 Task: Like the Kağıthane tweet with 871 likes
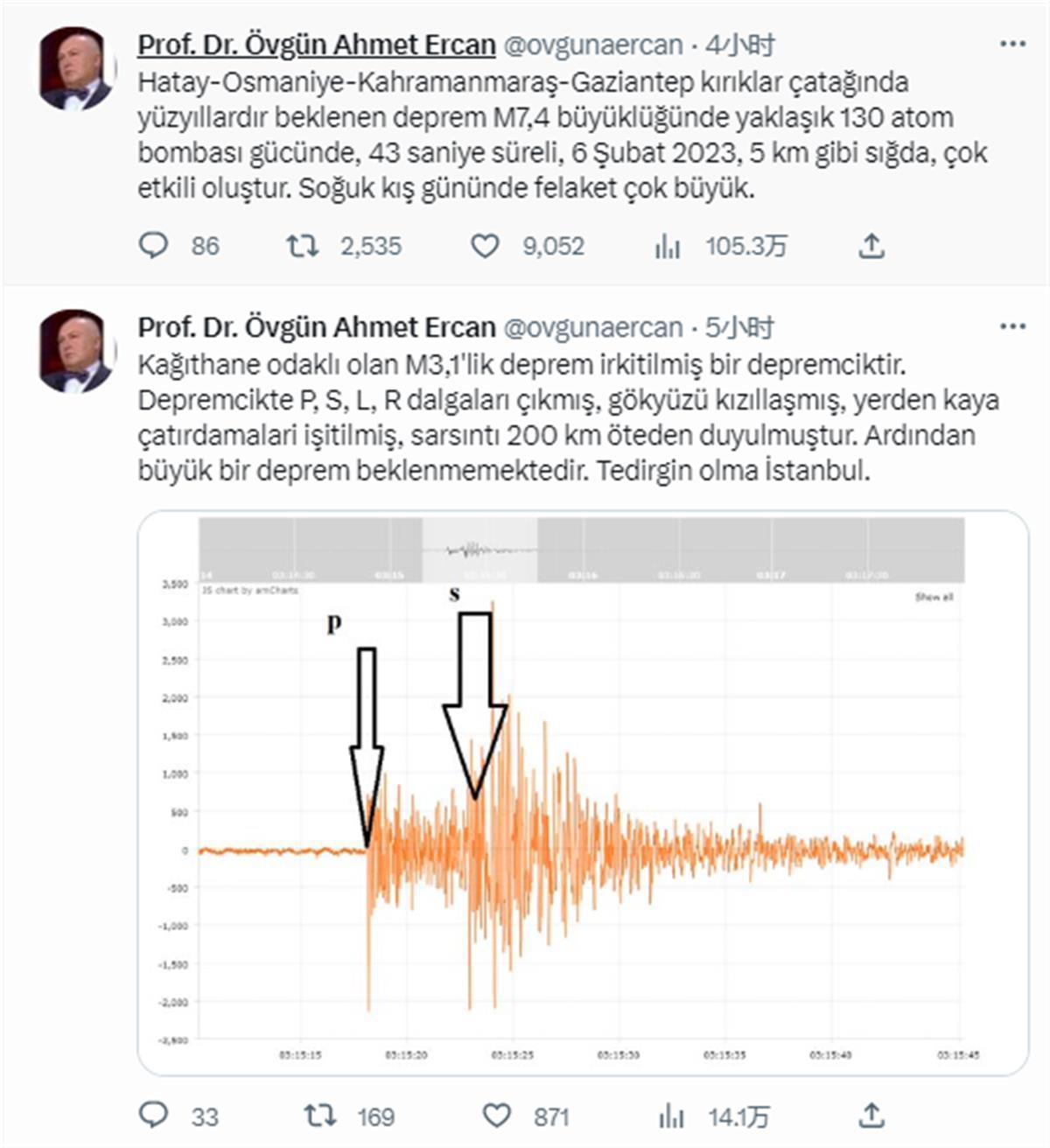[497, 1115]
